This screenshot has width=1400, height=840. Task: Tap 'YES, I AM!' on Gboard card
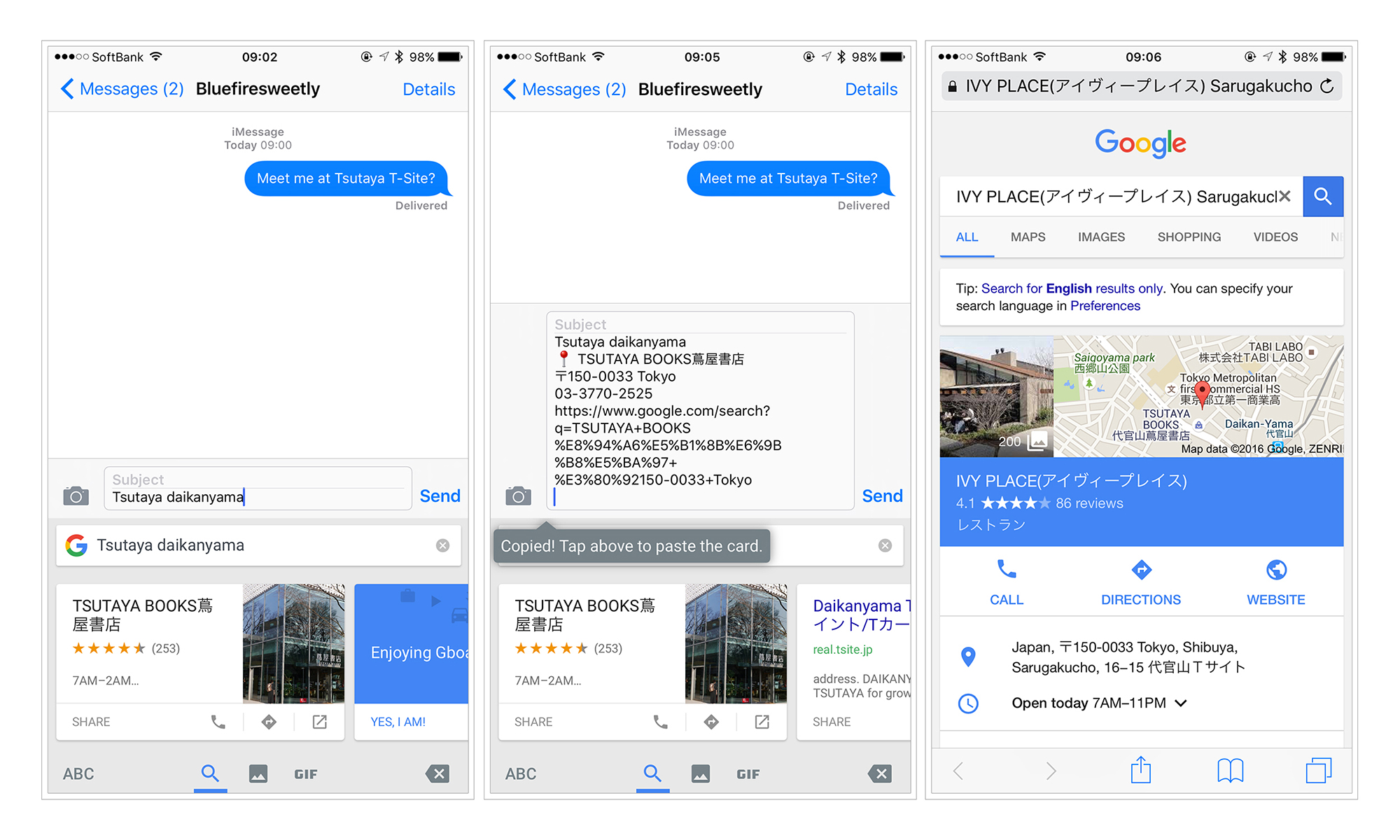point(398,722)
